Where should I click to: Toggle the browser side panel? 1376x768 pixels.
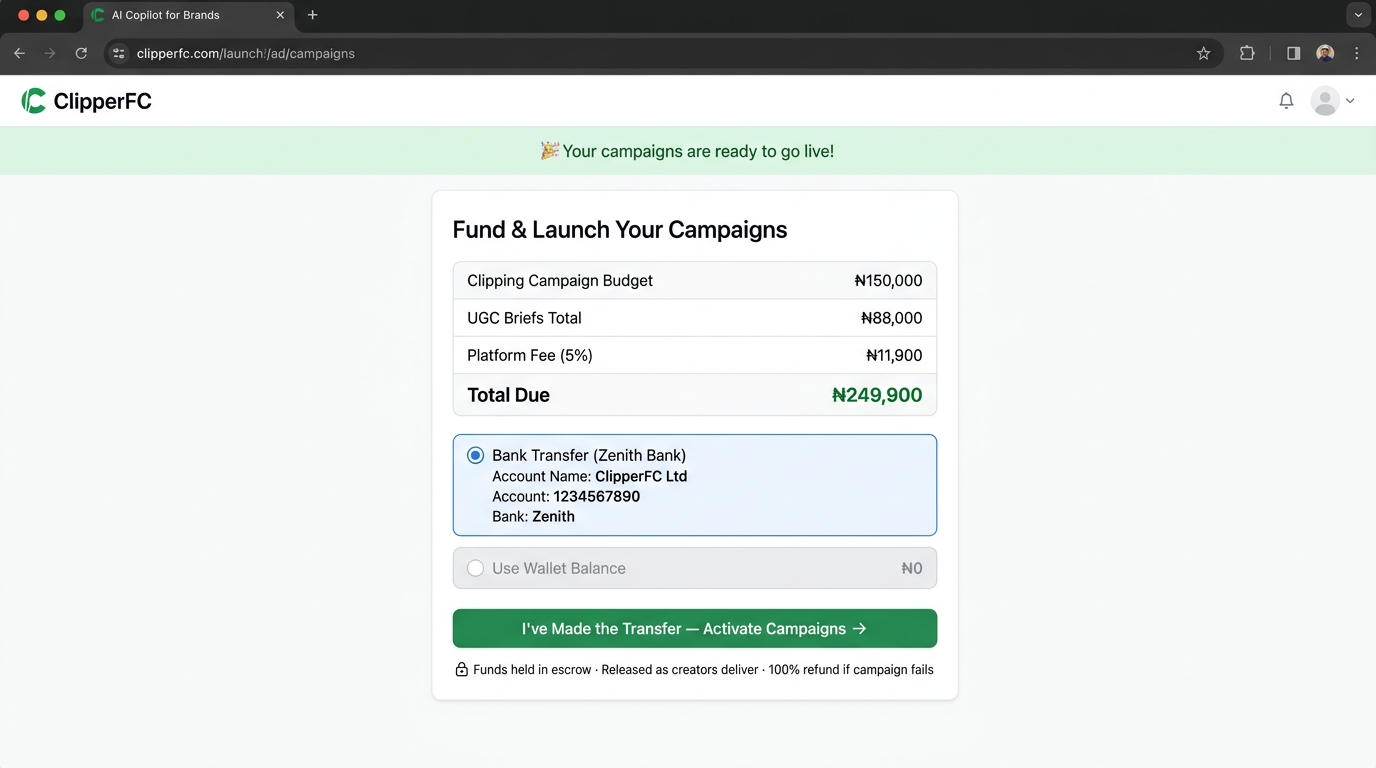click(x=1293, y=53)
